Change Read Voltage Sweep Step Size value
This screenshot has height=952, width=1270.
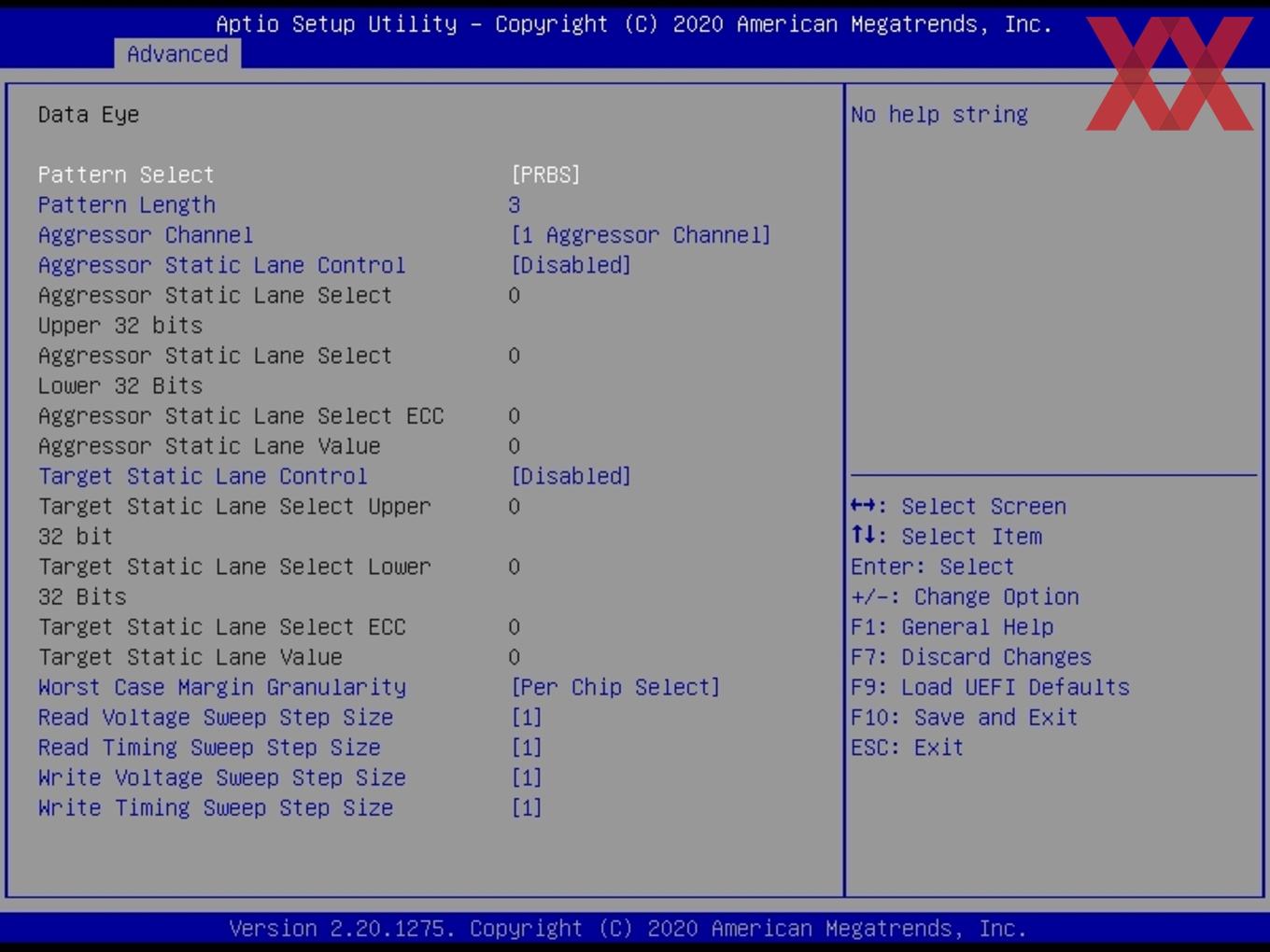coord(527,717)
